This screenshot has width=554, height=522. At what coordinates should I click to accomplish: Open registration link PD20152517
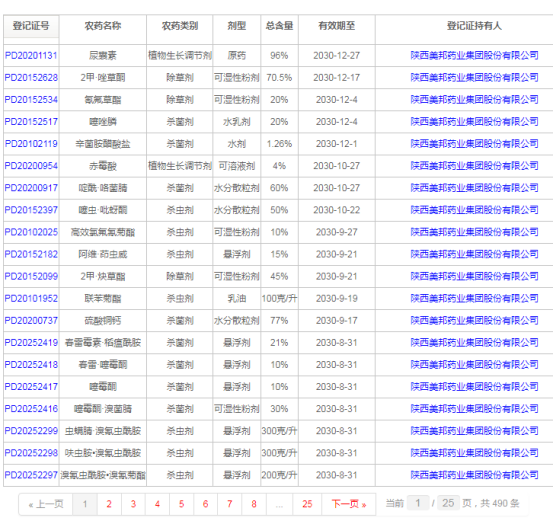31,122
